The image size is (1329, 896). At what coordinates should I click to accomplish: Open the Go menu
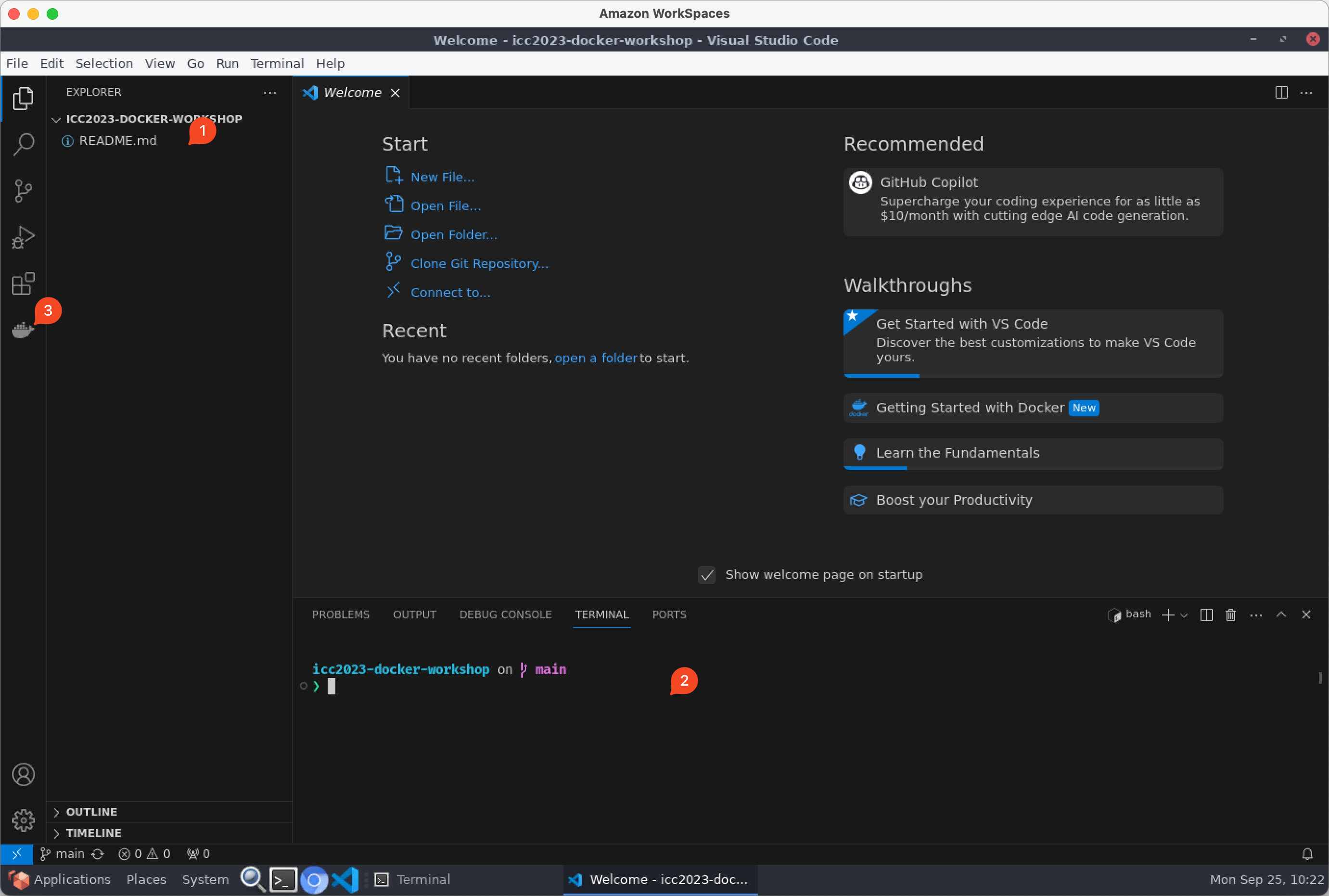tap(195, 64)
